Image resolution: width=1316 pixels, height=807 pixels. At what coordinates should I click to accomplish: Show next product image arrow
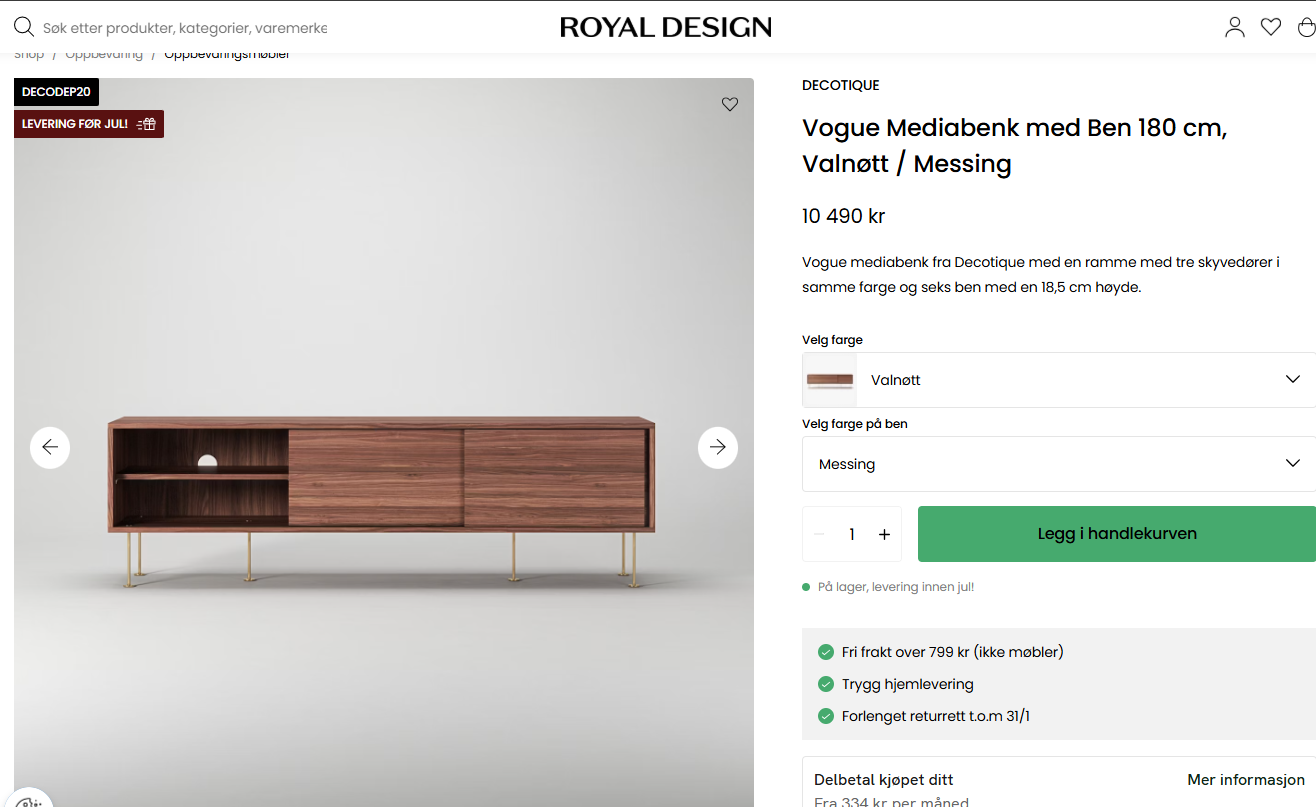(x=718, y=448)
